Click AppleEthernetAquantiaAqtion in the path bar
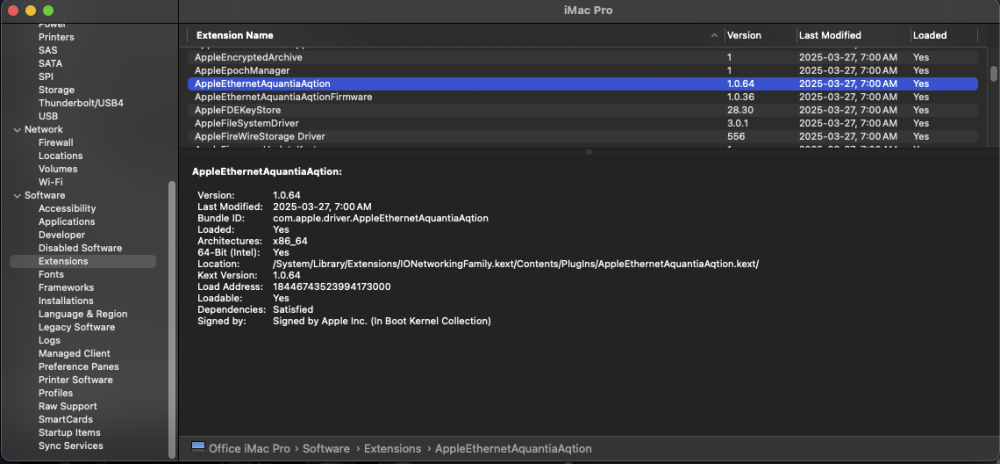 tap(513, 449)
